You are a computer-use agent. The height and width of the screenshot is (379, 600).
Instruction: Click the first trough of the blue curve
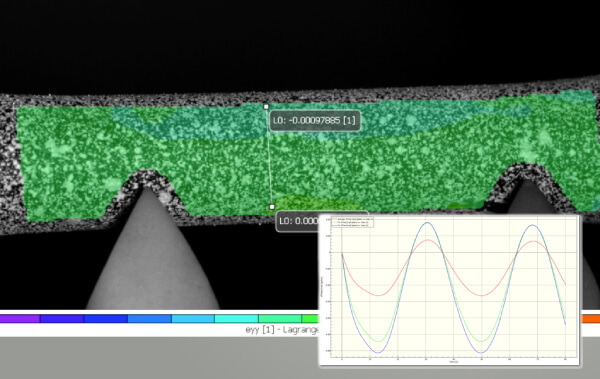tap(378, 353)
